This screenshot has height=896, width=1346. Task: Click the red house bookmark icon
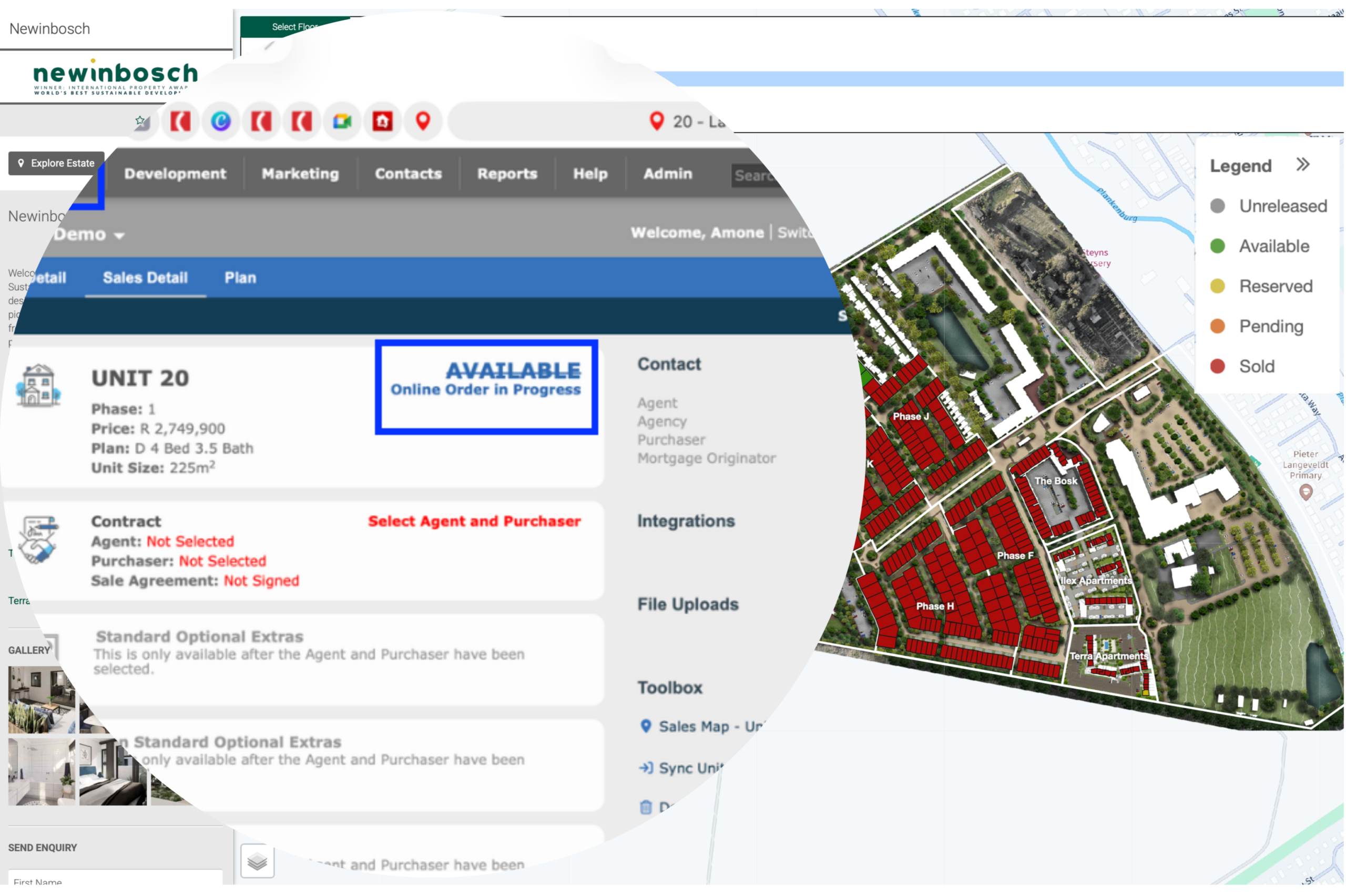tap(383, 121)
